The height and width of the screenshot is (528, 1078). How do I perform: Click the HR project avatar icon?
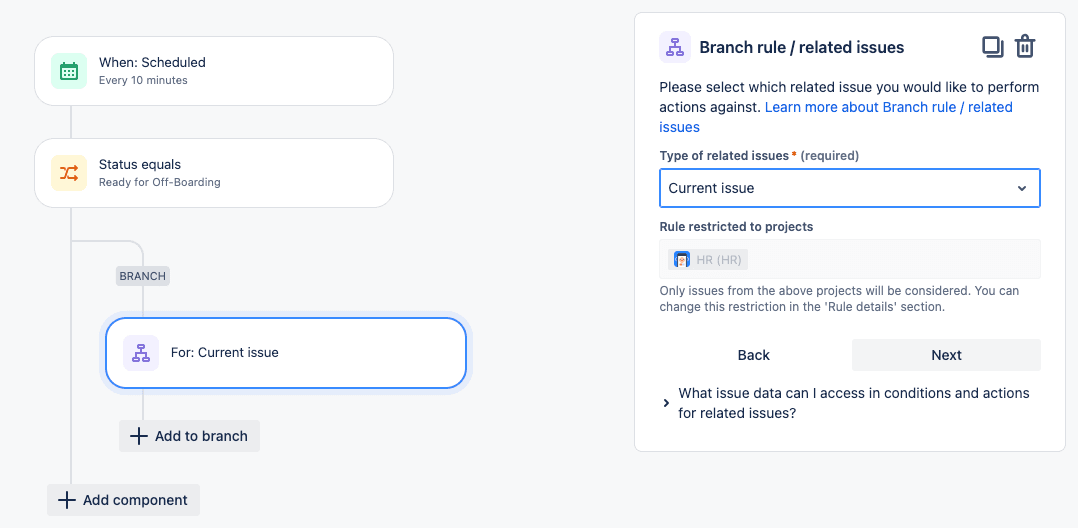tap(682, 260)
